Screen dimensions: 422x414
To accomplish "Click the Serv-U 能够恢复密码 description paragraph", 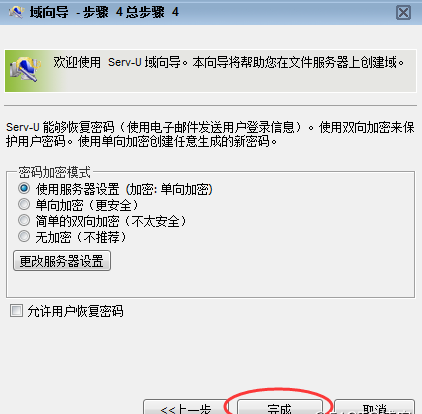I will 210,134.
